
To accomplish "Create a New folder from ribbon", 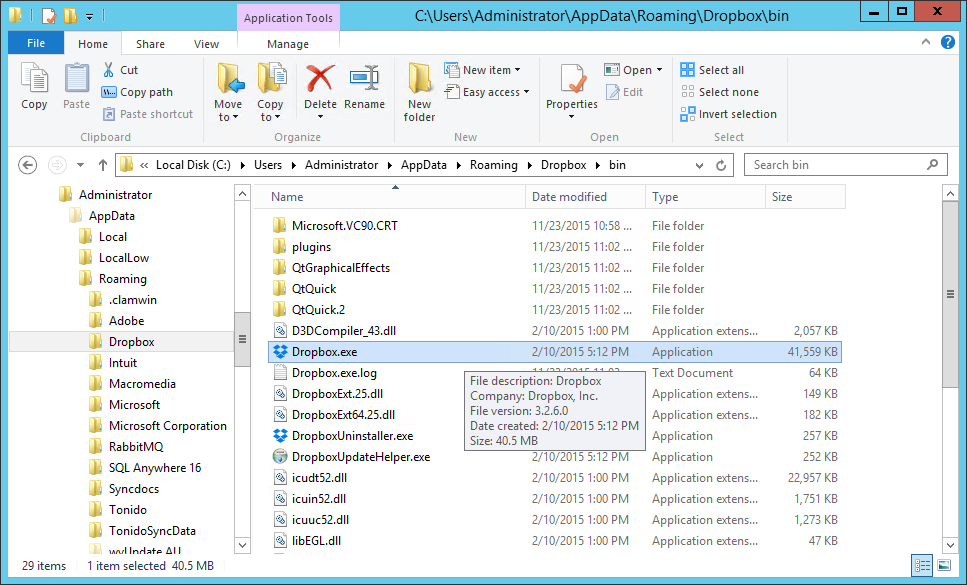I will tap(419, 91).
